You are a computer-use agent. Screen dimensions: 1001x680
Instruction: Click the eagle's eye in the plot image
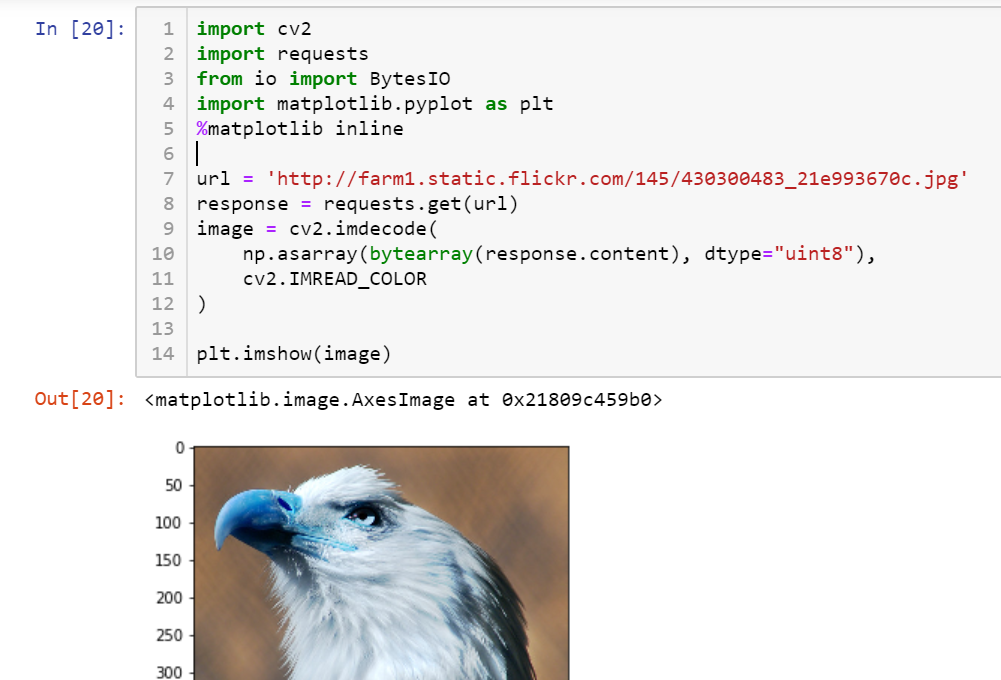pyautogui.click(x=366, y=515)
